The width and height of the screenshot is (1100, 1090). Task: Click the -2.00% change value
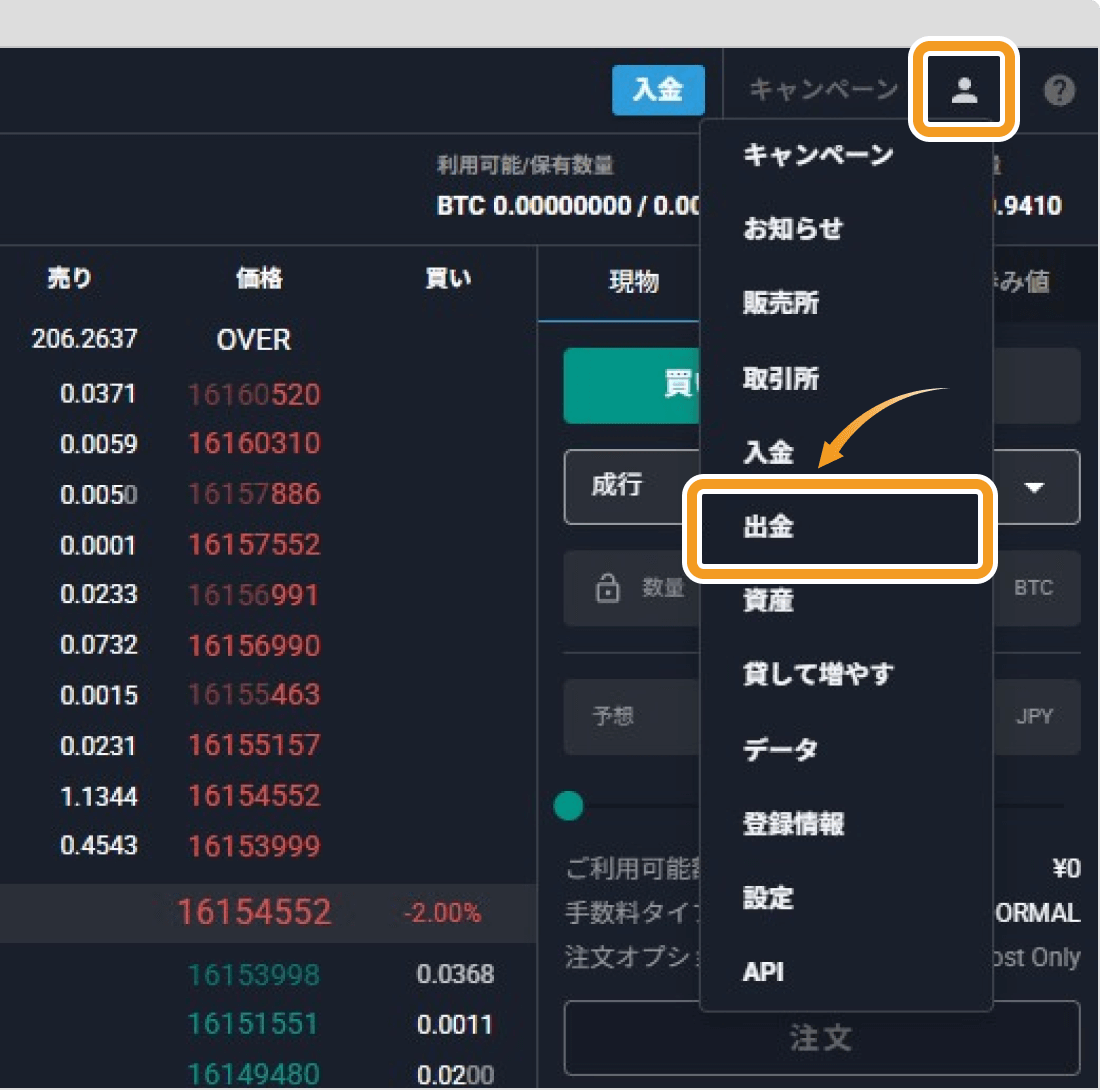pos(442,913)
